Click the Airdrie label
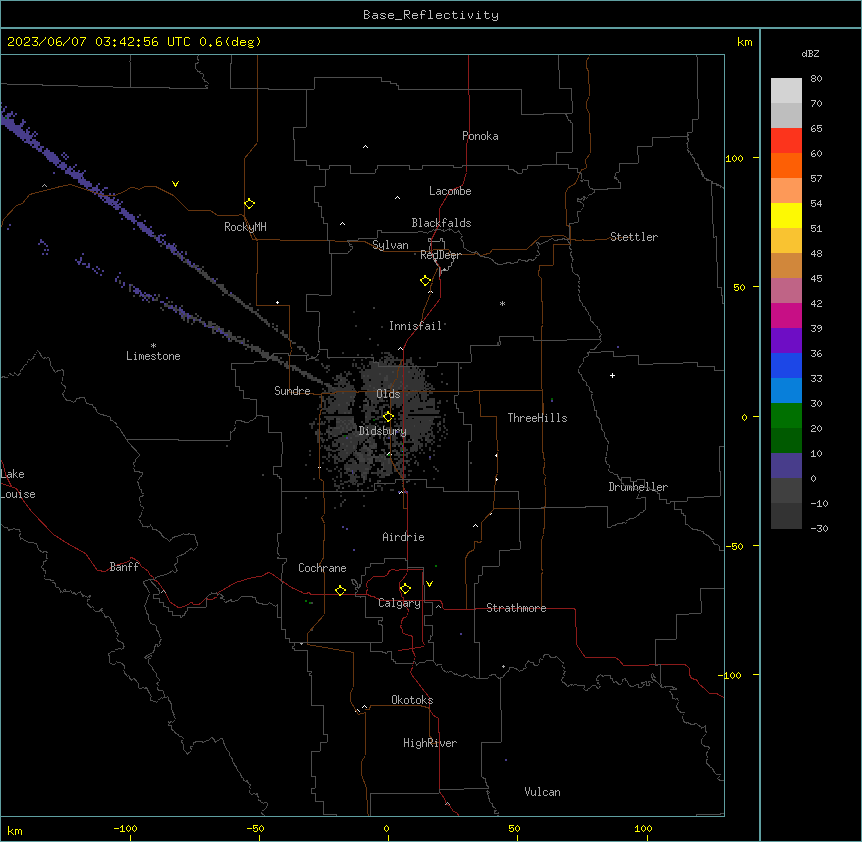The width and height of the screenshot is (862, 842). coord(403,537)
